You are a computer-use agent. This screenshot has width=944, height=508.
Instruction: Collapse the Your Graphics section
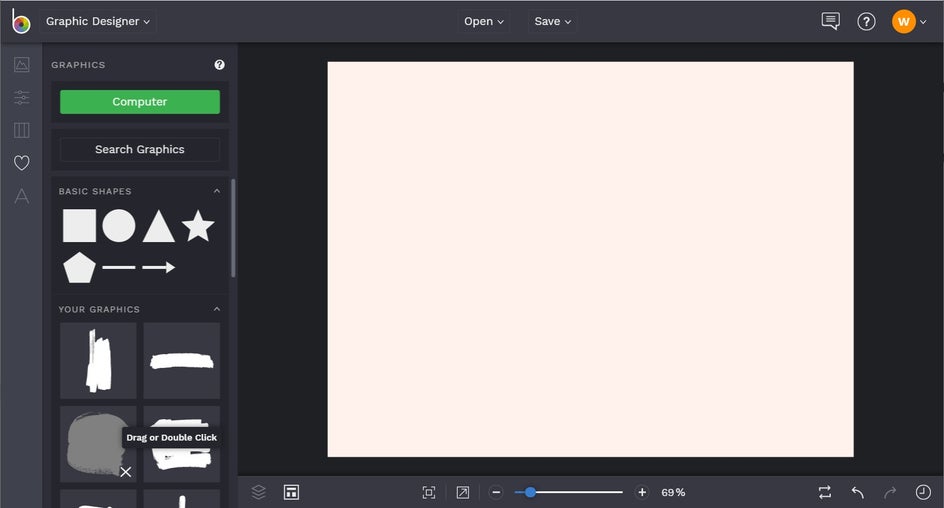pyautogui.click(x=217, y=309)
